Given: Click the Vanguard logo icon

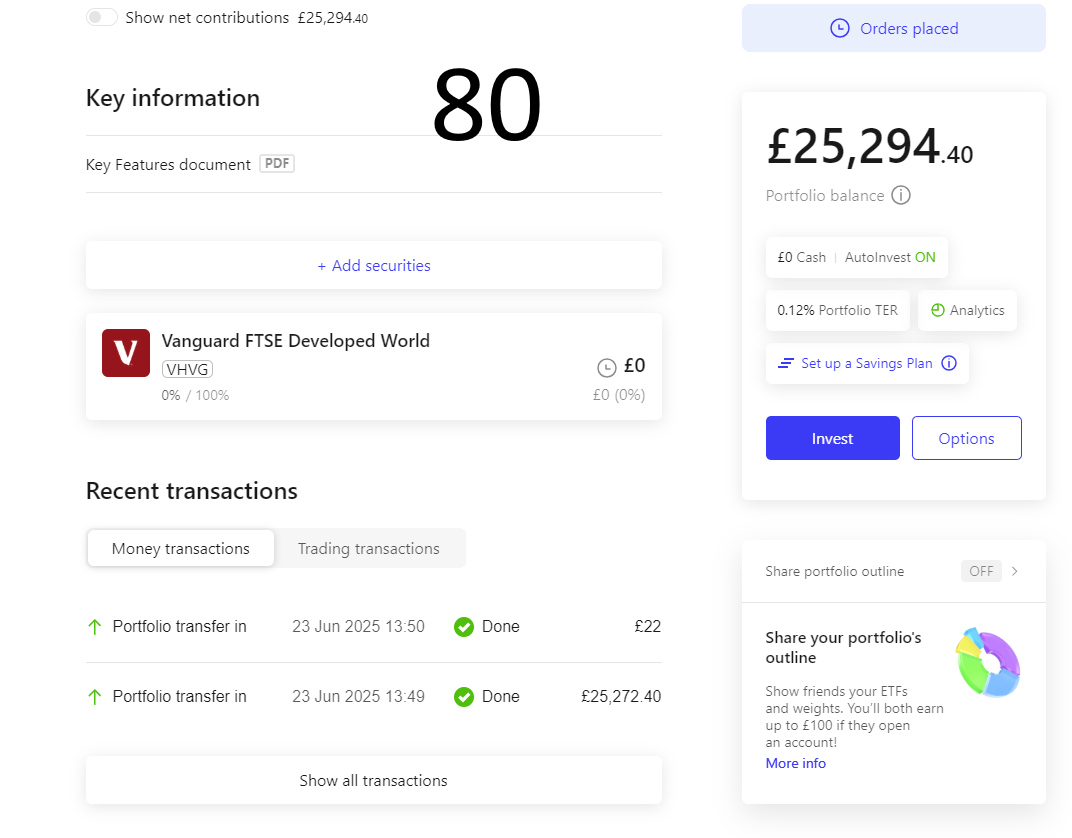Looking at the screenshot, I should [x=126, y=353].
